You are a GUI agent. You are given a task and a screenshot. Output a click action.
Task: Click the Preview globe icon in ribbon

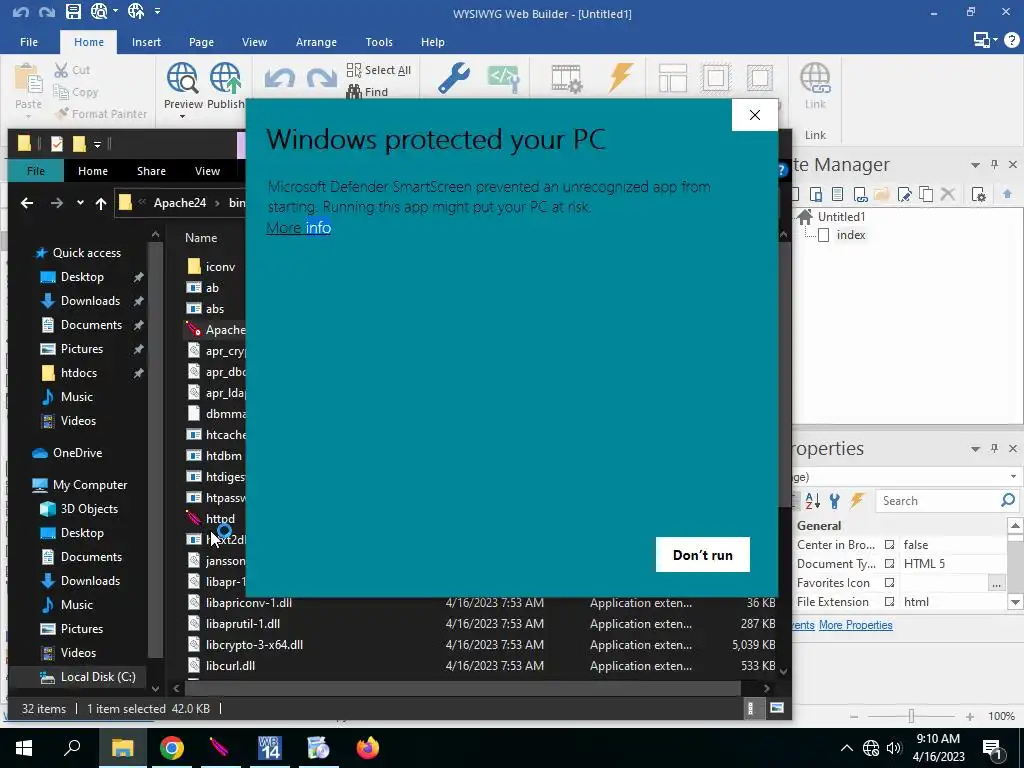182,78
